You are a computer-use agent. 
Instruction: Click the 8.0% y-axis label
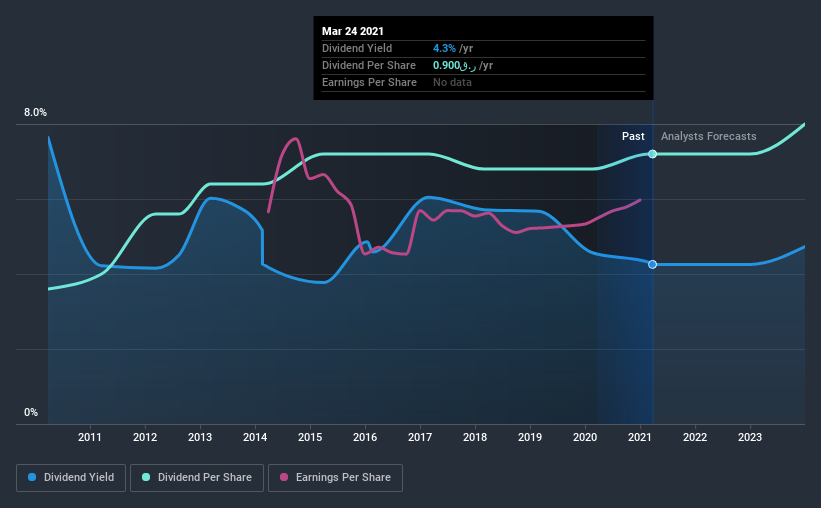pyautogui.click(x=35, y=112)
